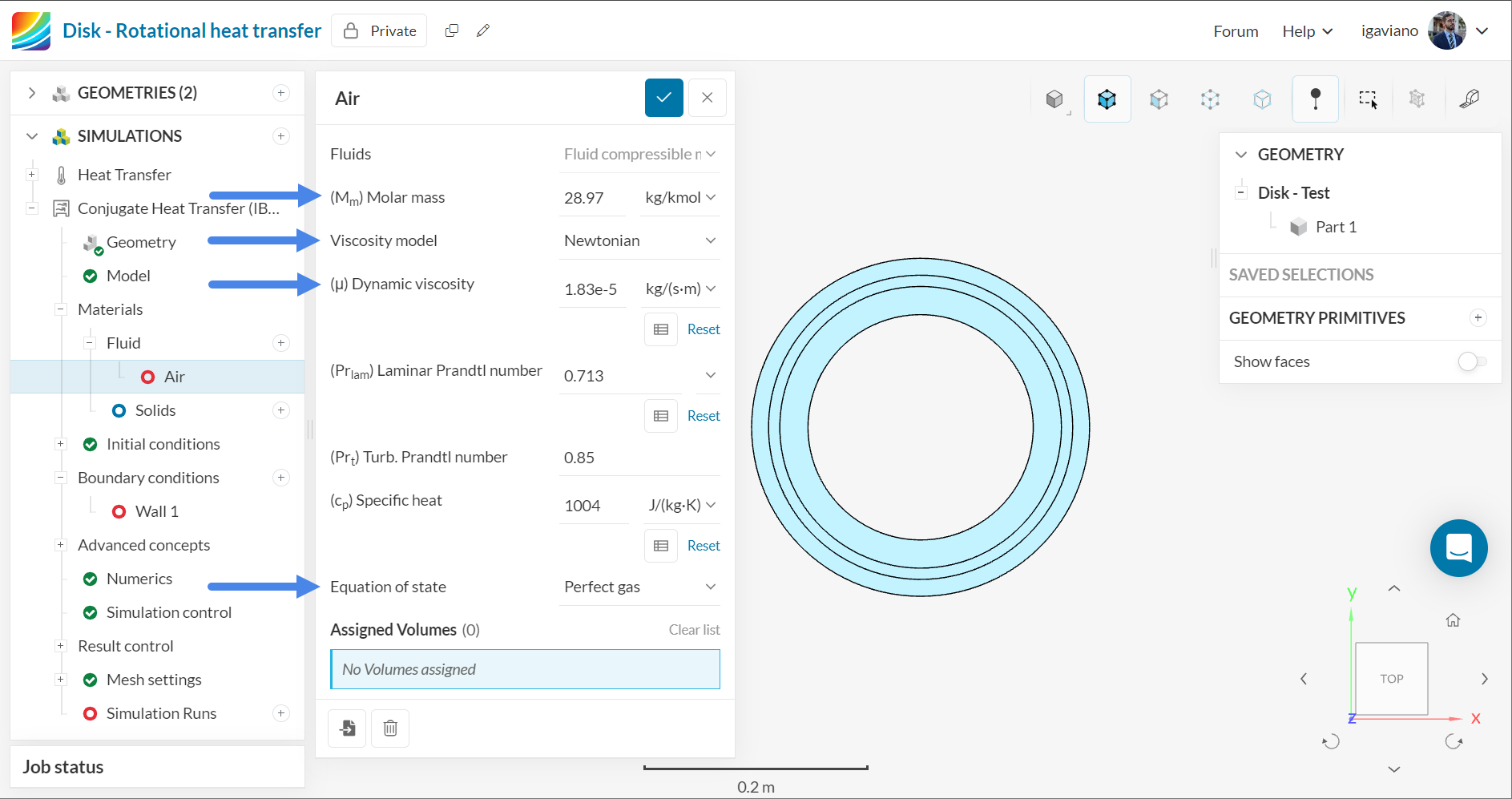Viewport: 1512px width, 799px height.
Task: Click the TOP face of orientation cube
Action: point(1391,678)
